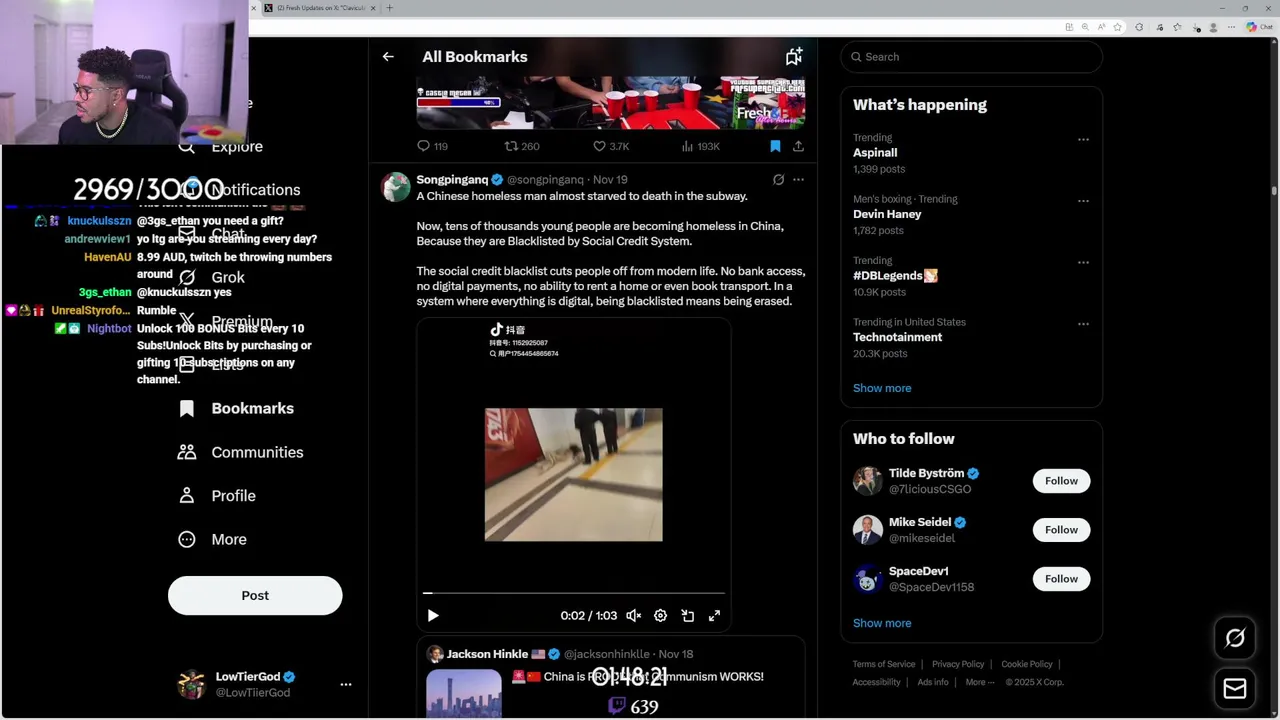
Task: More options for Technotainment trend
Action: pyautogui.click(x=1083, y=324)
